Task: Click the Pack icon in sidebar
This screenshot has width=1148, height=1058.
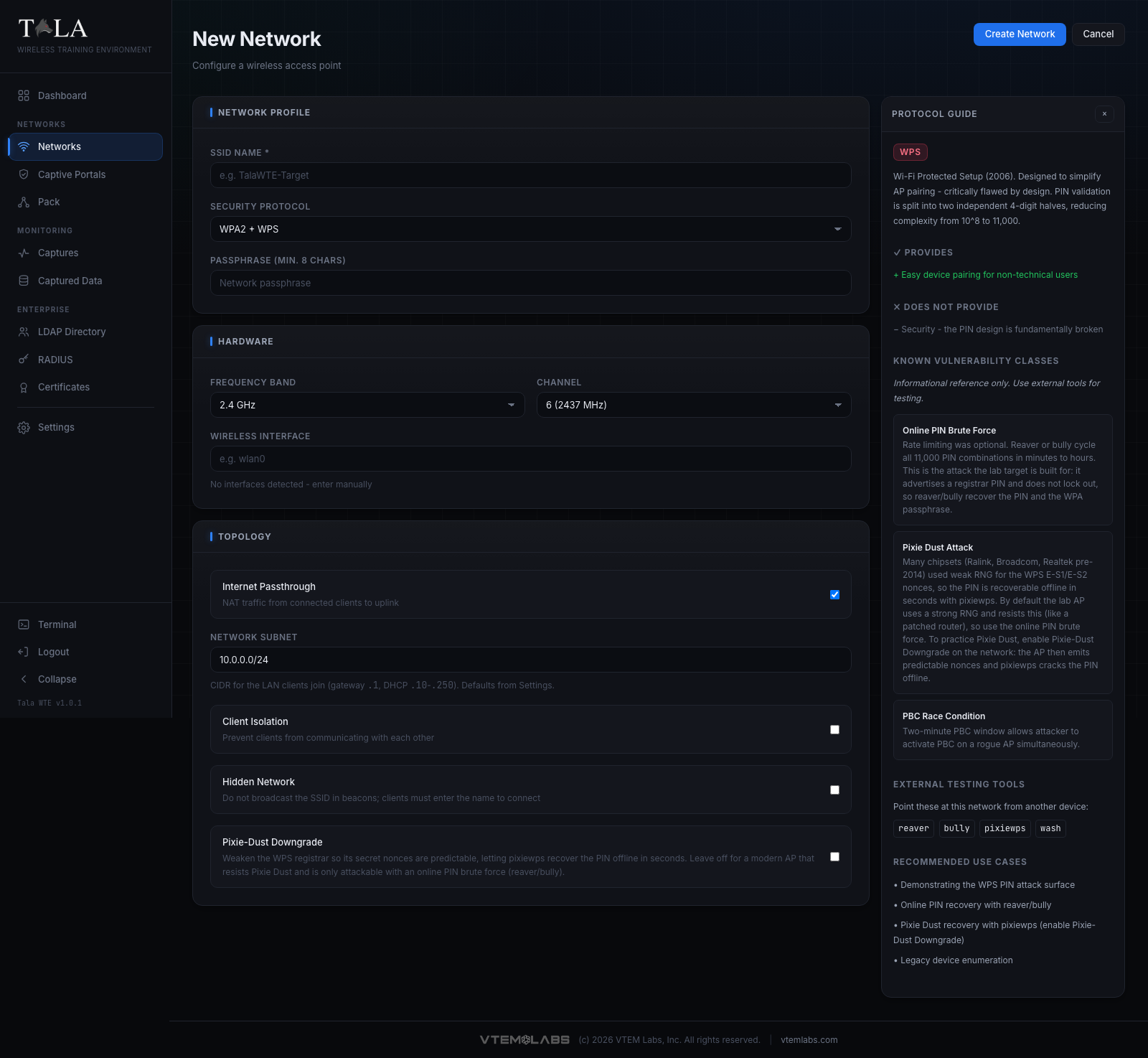Action: (x=24, y=202)
